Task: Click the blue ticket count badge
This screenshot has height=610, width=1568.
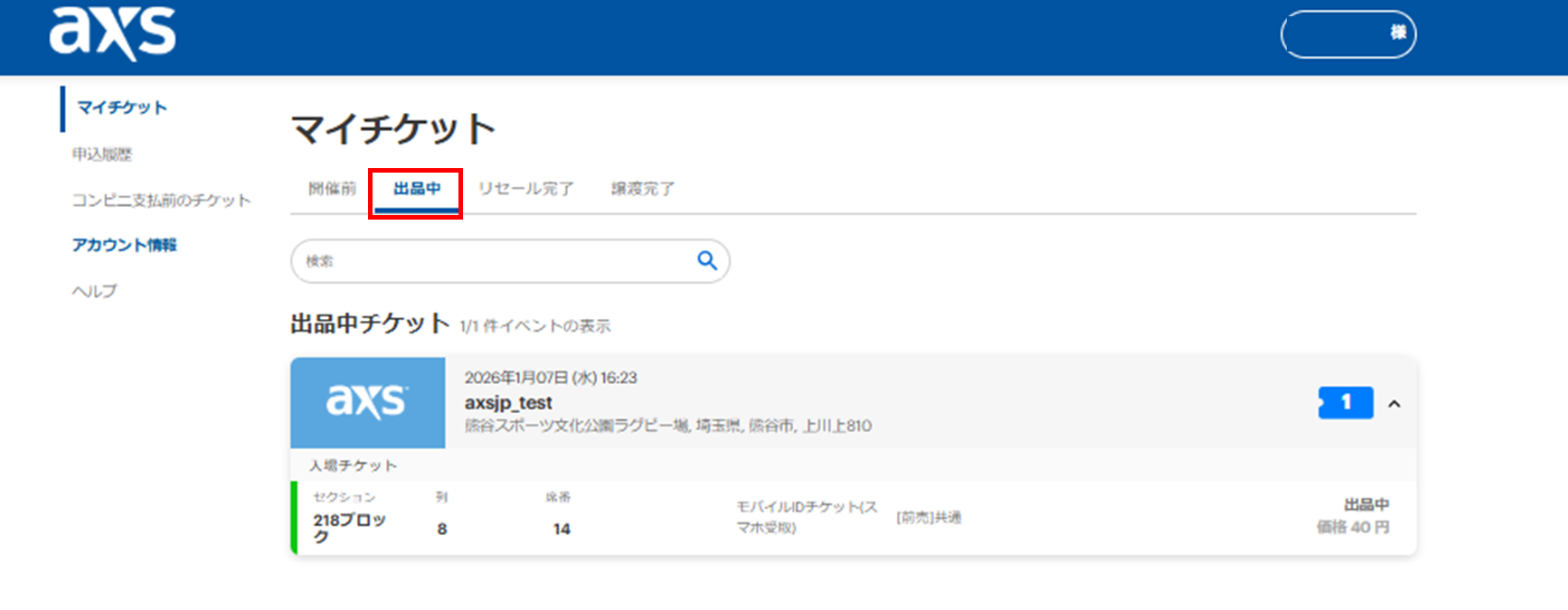Action: pyautogui.click(x=1346, y=402)
